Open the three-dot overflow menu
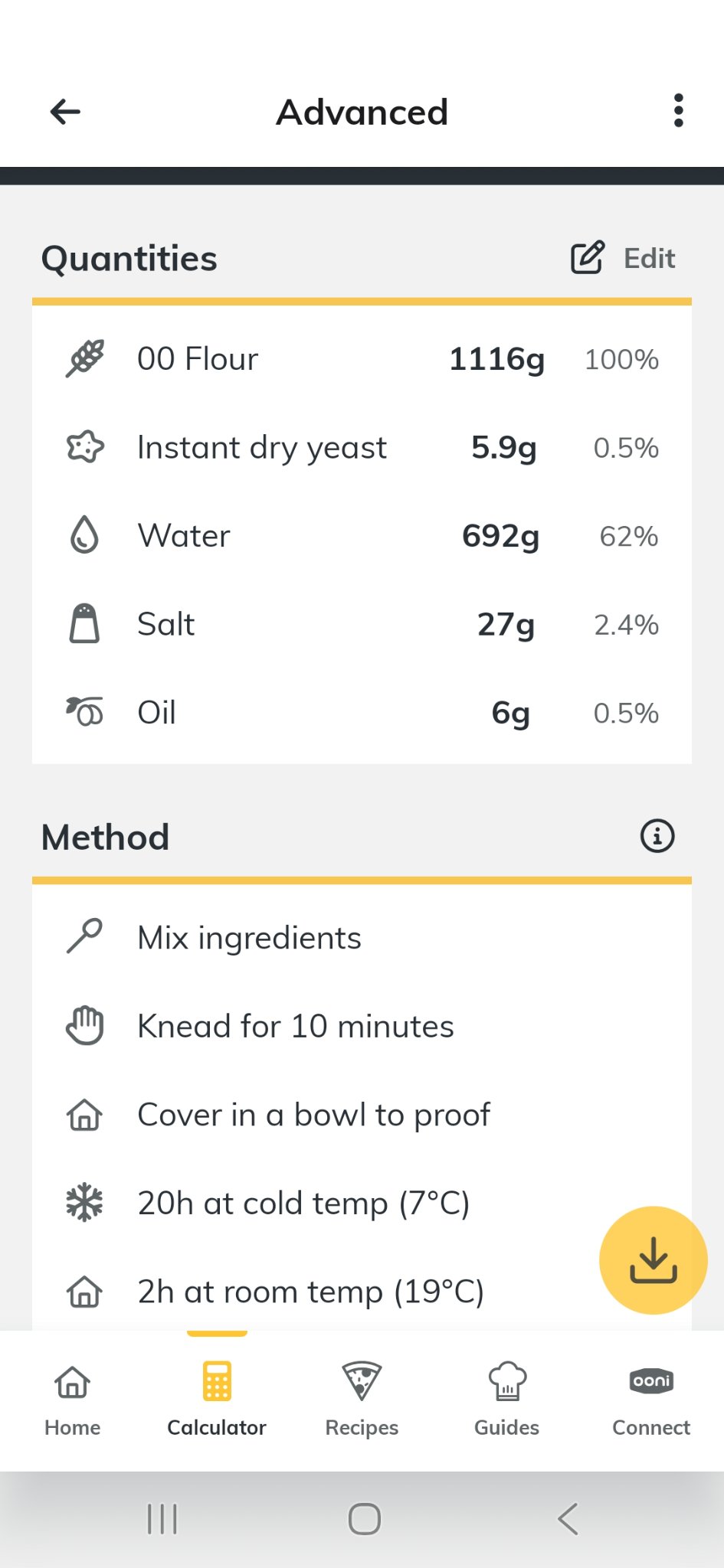 (678, 111)
